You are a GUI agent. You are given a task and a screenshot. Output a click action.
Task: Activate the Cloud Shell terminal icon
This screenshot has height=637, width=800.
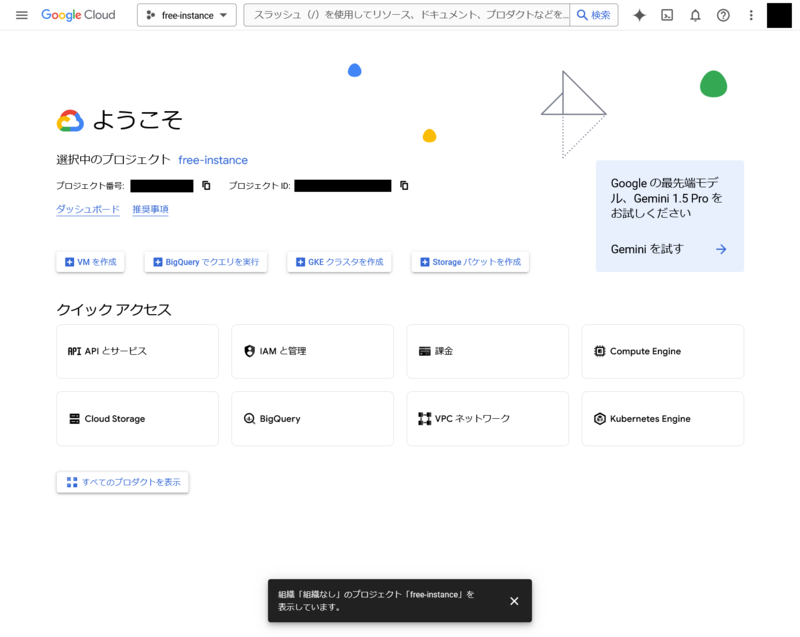click(x=667, y=15)
